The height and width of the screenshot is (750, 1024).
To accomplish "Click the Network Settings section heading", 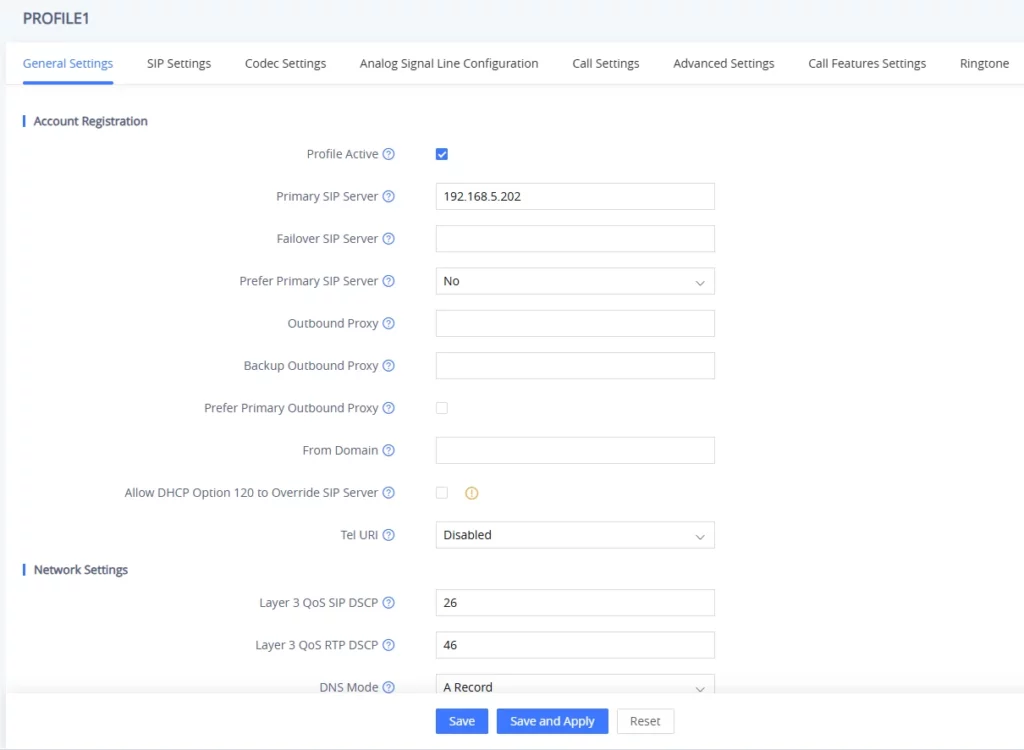I will pyautogui.click(x=81, y=570).
